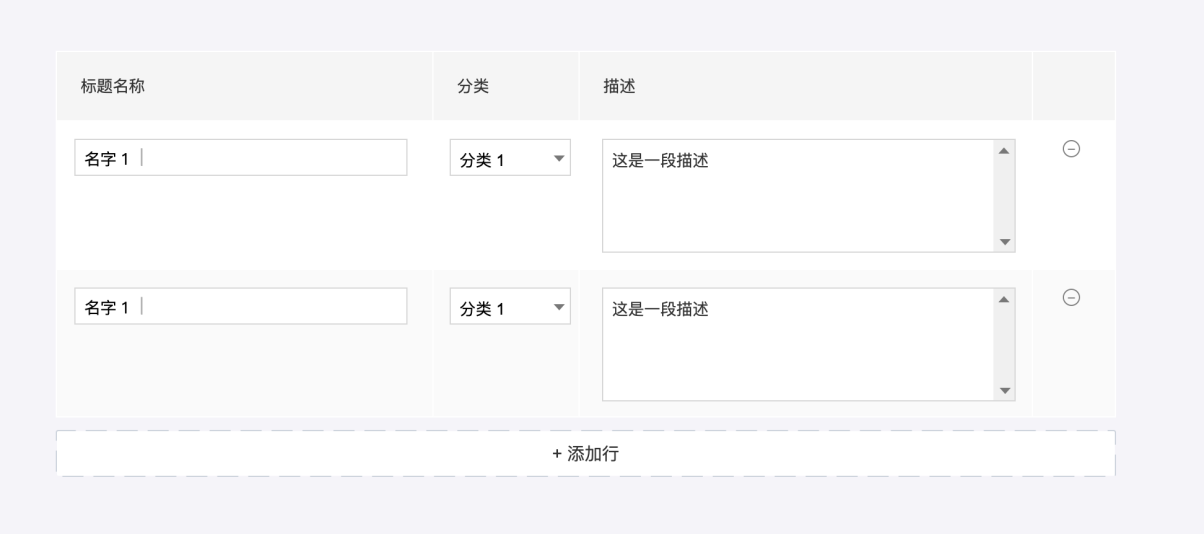Screen dimensions: 1204x534
Task: Remove the first table row
Action: 1070,149
